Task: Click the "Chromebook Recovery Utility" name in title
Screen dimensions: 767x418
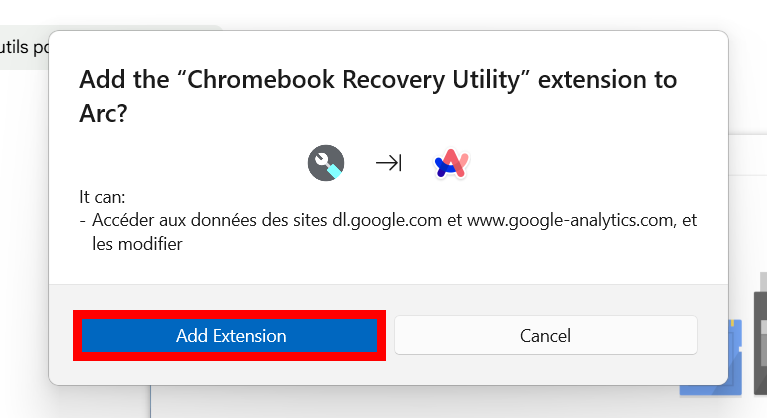Action: (353, 79)
